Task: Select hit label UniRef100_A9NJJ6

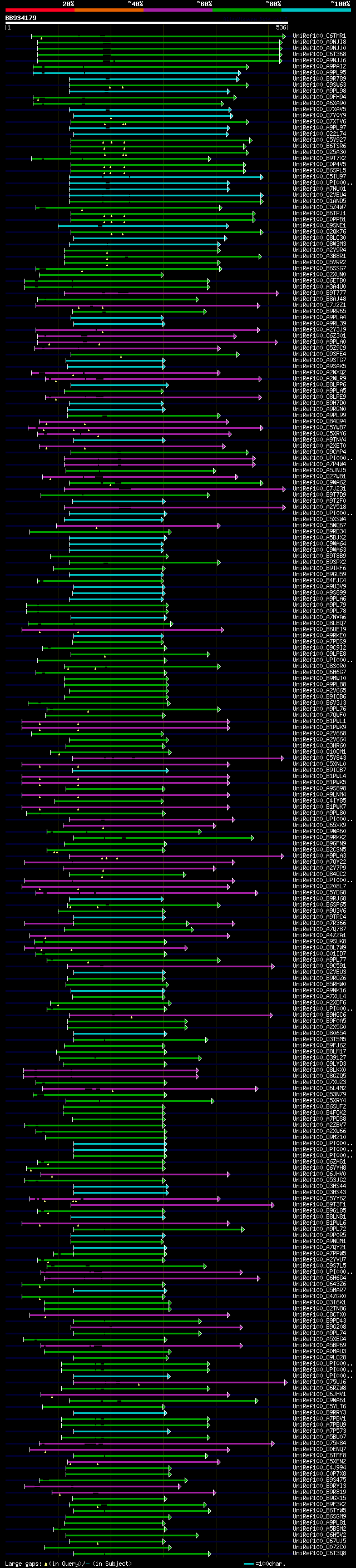Action: tap(319, 60)
